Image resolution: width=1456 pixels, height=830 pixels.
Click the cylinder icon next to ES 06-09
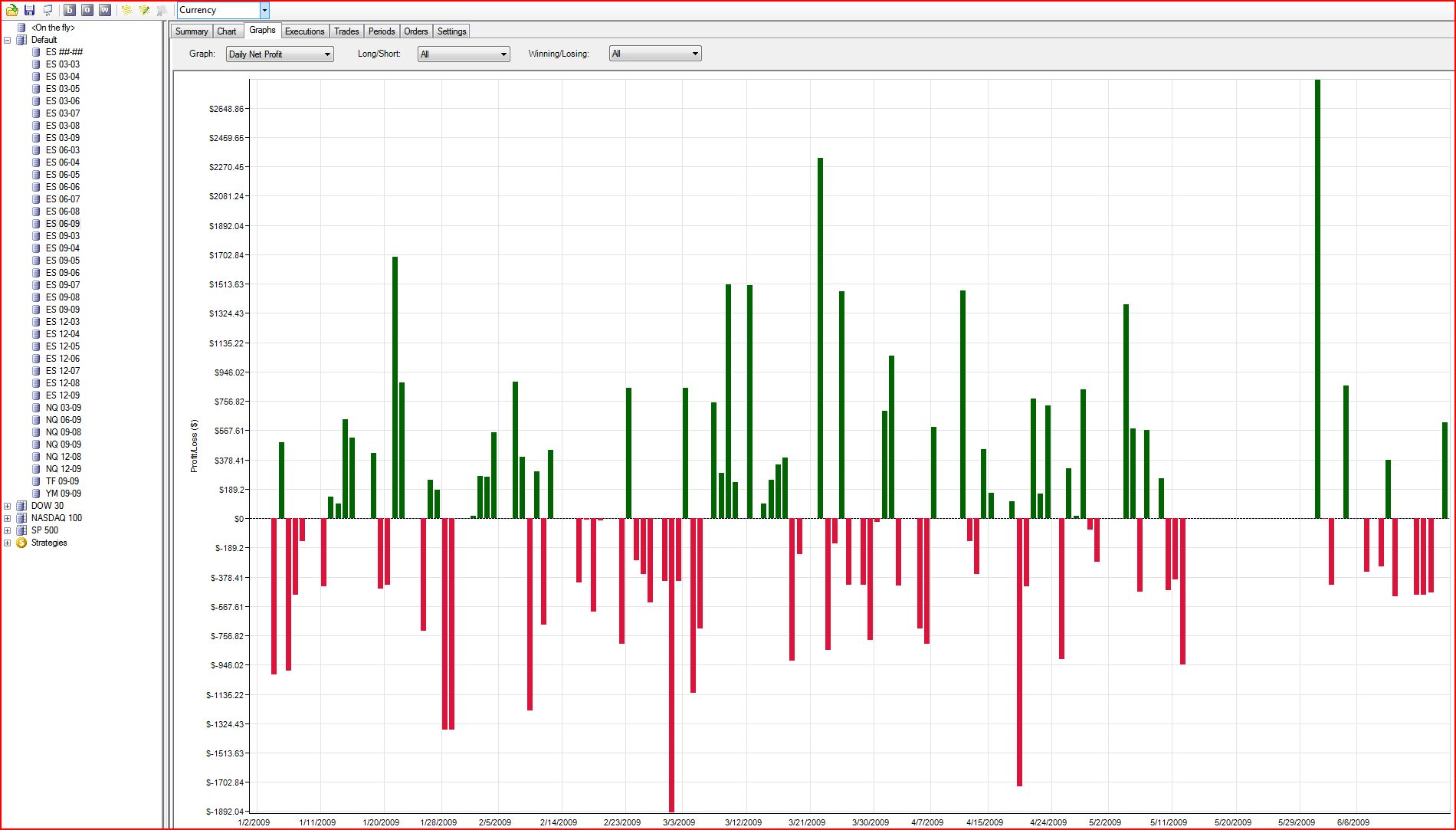36,224
